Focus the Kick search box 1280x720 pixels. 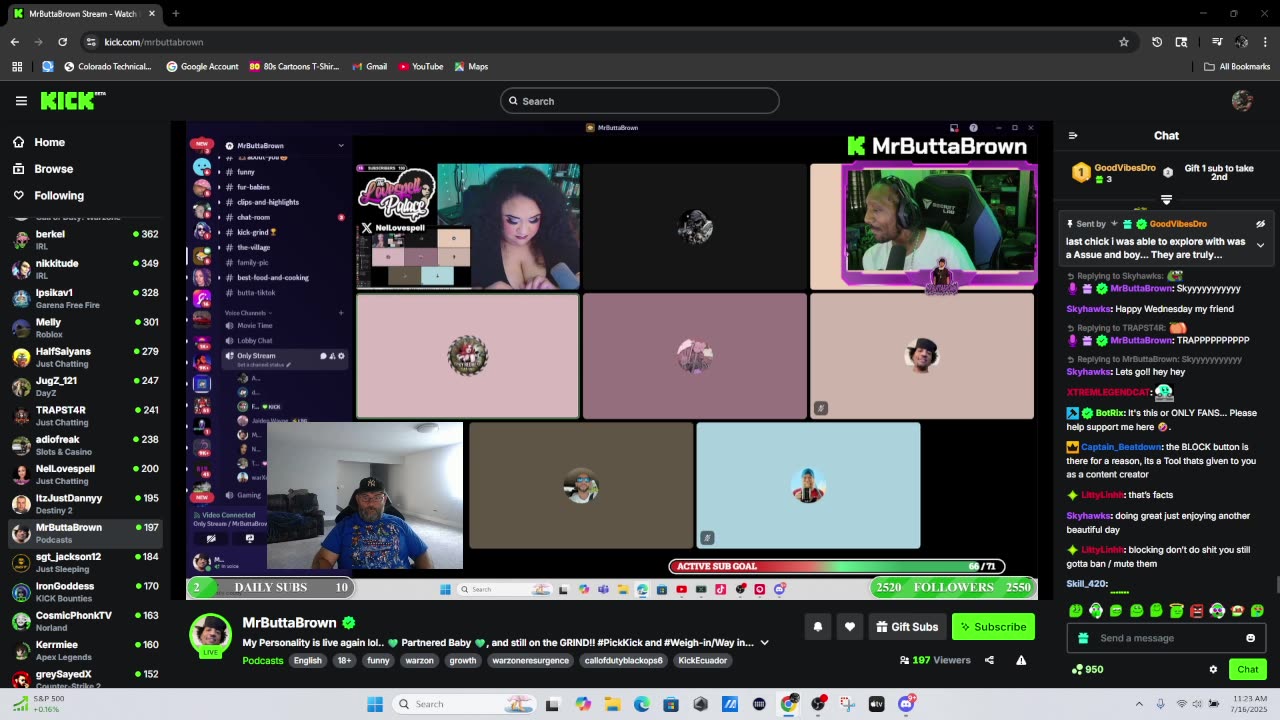tap(640, 101)
